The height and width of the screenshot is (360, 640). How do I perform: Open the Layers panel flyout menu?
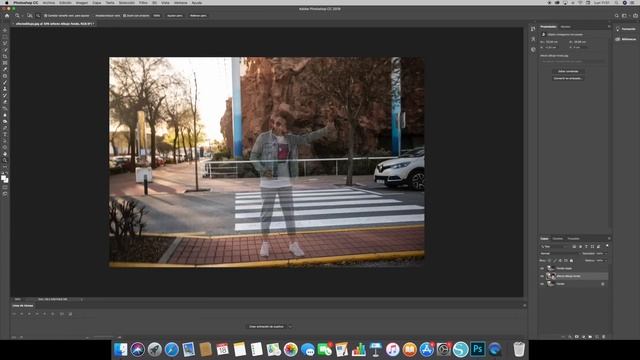pos(609,238)
